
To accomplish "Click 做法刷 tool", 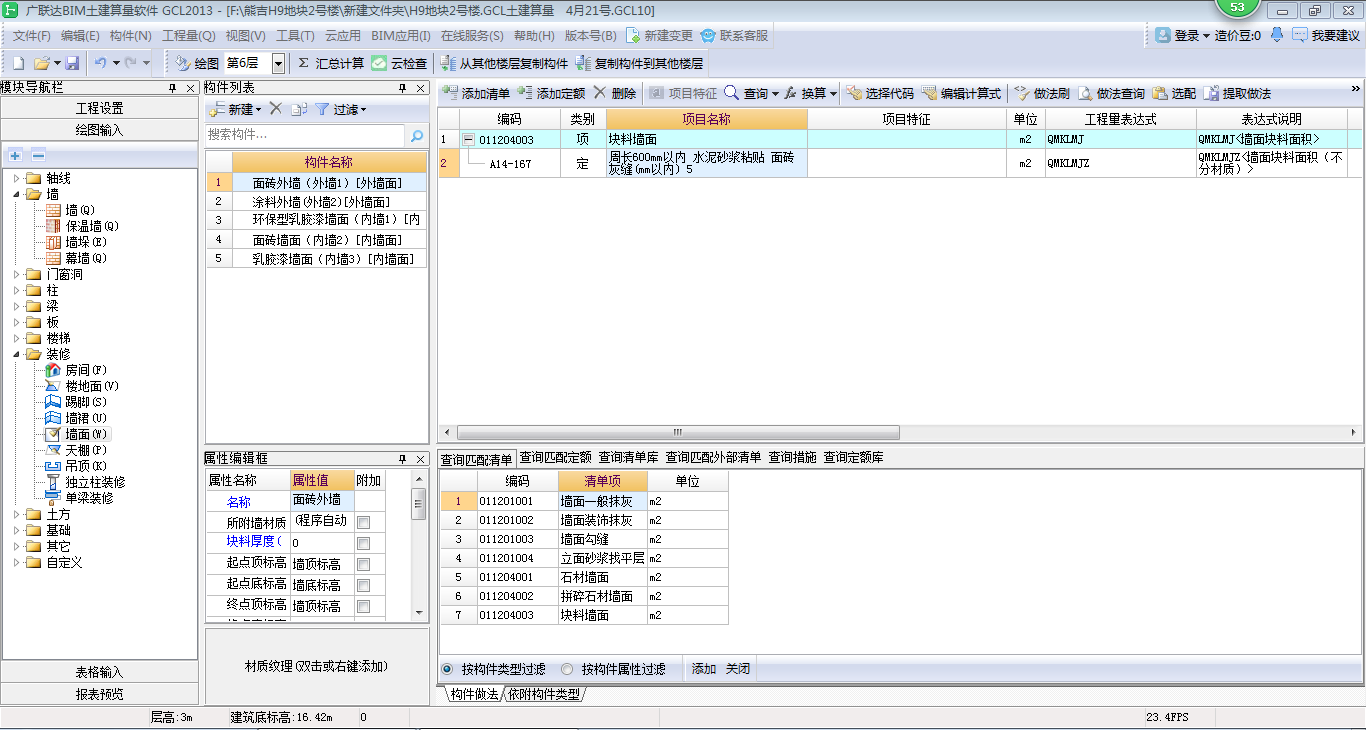I will (x=1042, y=93).
